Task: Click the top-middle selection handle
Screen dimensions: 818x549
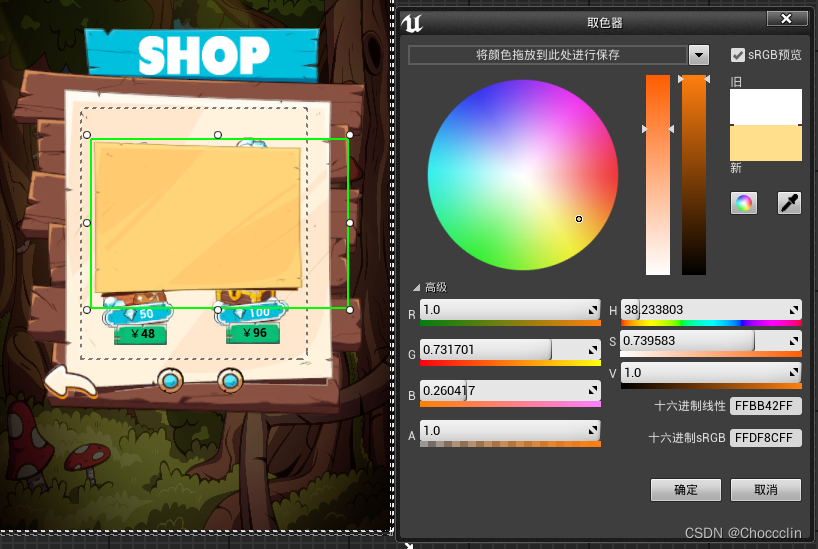Action: (218, 135)
